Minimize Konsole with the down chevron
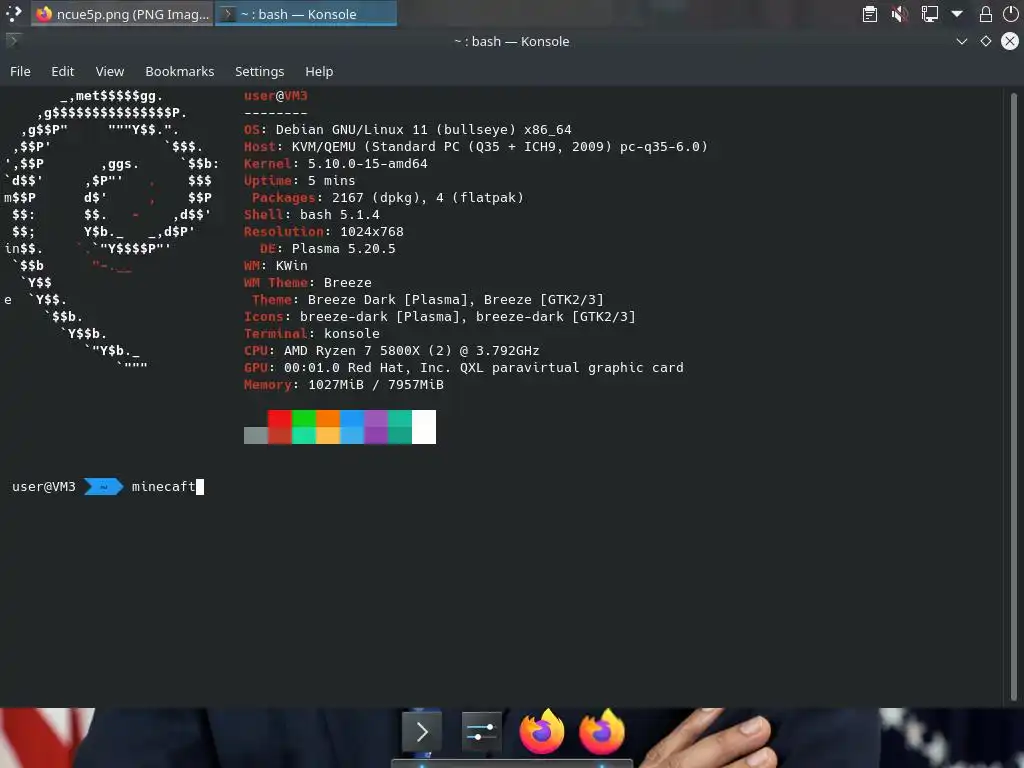This screenshot has height=768, width=1024. coord(961,41)
